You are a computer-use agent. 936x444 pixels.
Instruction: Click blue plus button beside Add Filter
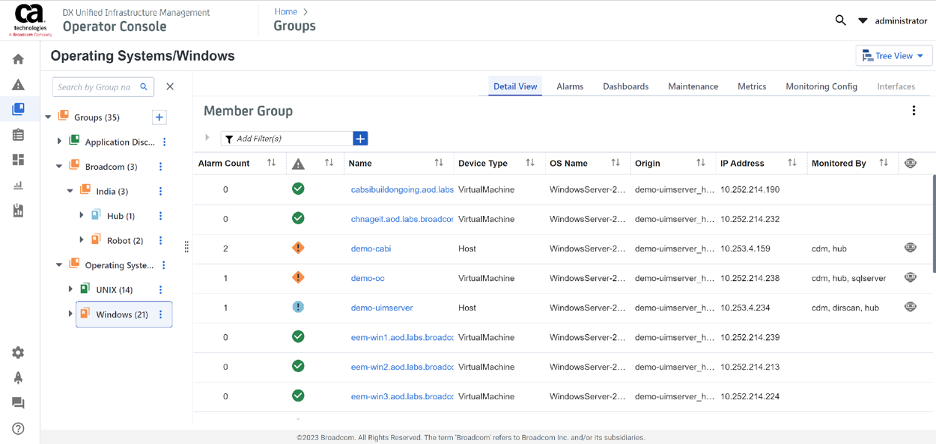coord(361,138)
